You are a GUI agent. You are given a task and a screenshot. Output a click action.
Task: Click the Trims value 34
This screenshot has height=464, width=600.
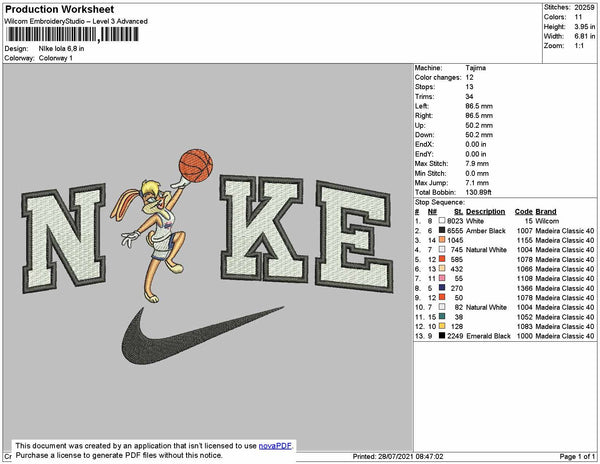[469, 96]
